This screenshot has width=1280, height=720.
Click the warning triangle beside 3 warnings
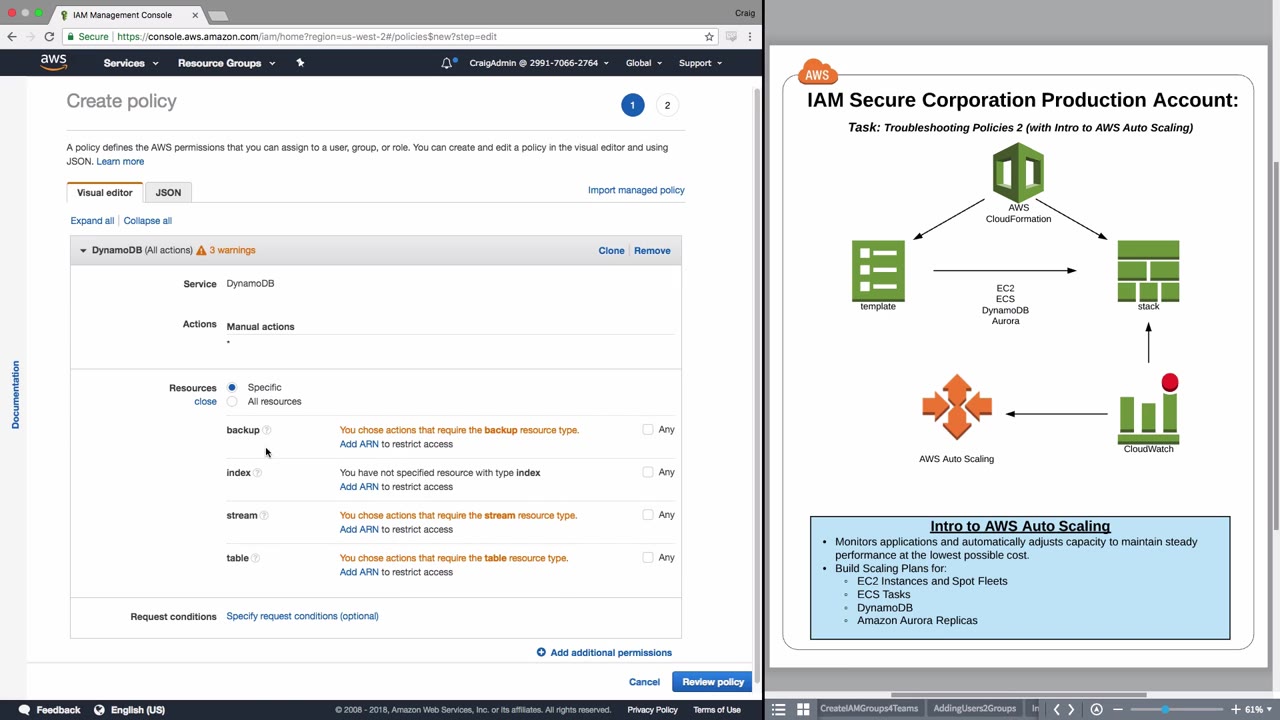[201, 250]
